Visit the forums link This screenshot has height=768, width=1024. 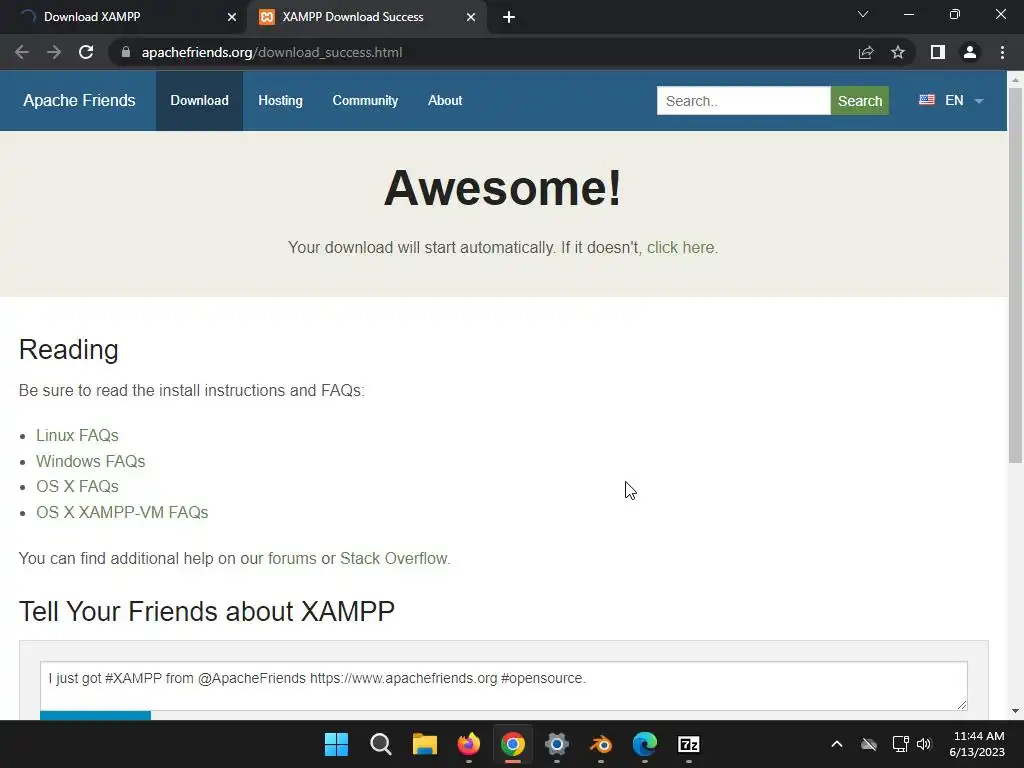point(292,558)
